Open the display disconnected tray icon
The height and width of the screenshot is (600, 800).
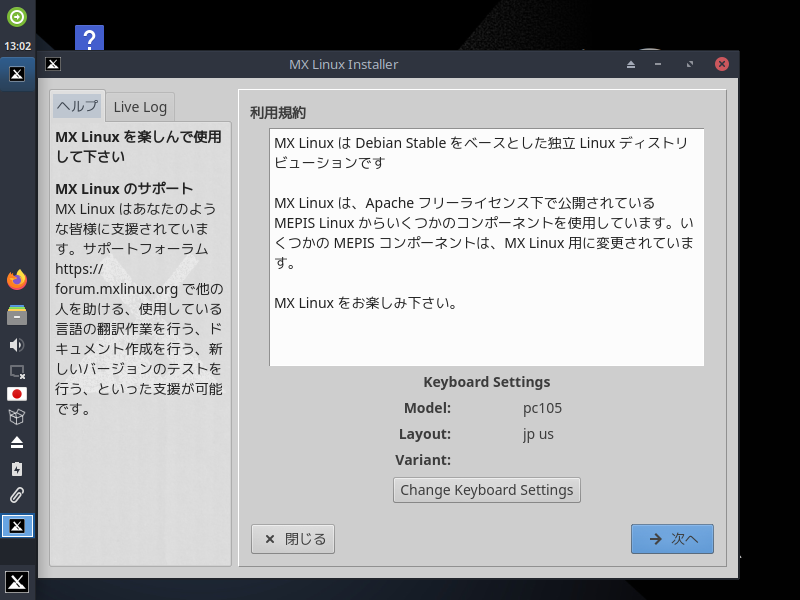[17, 371]
